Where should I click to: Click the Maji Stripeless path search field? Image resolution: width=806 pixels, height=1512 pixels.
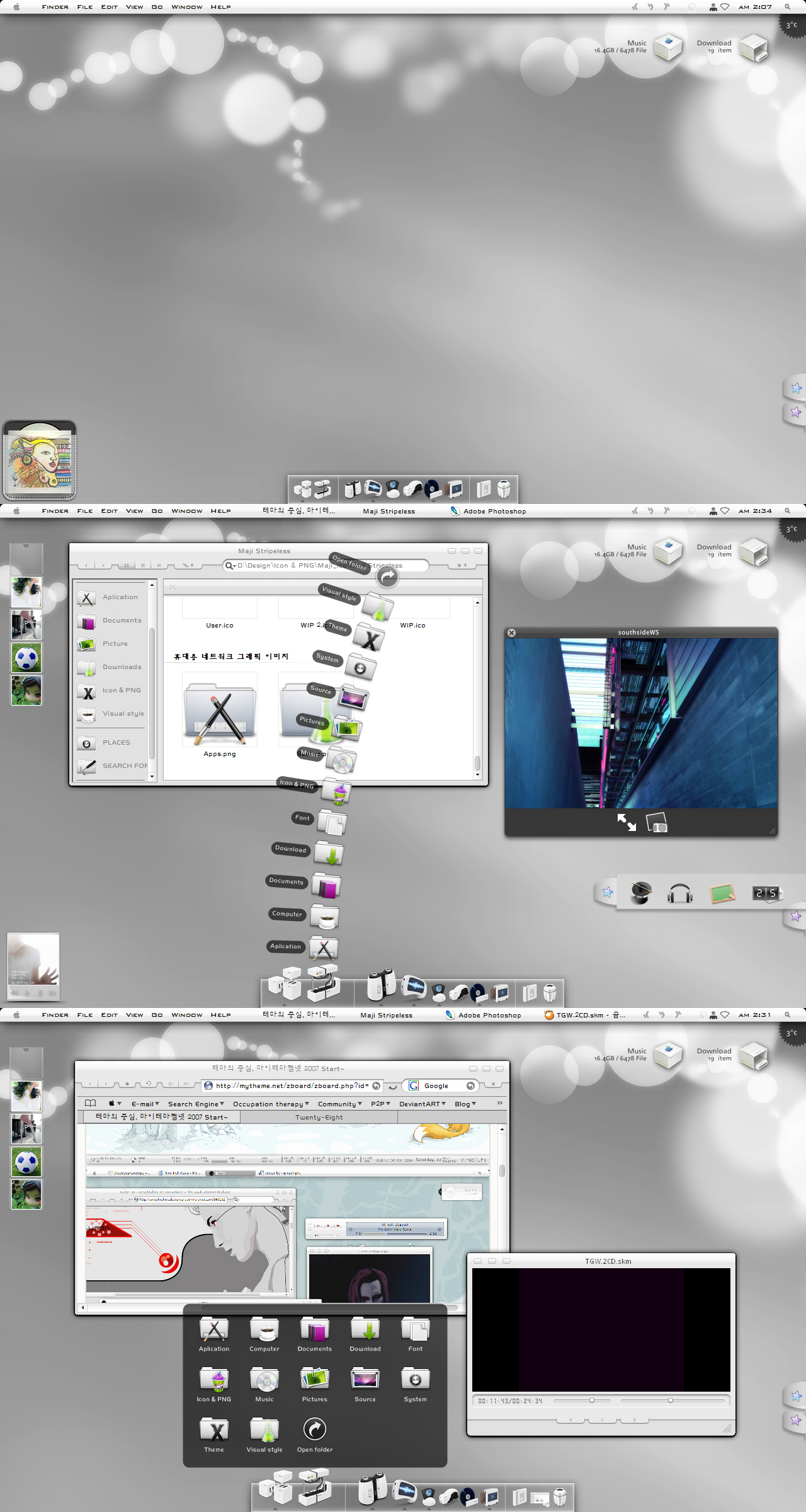(x=326, y=566)
